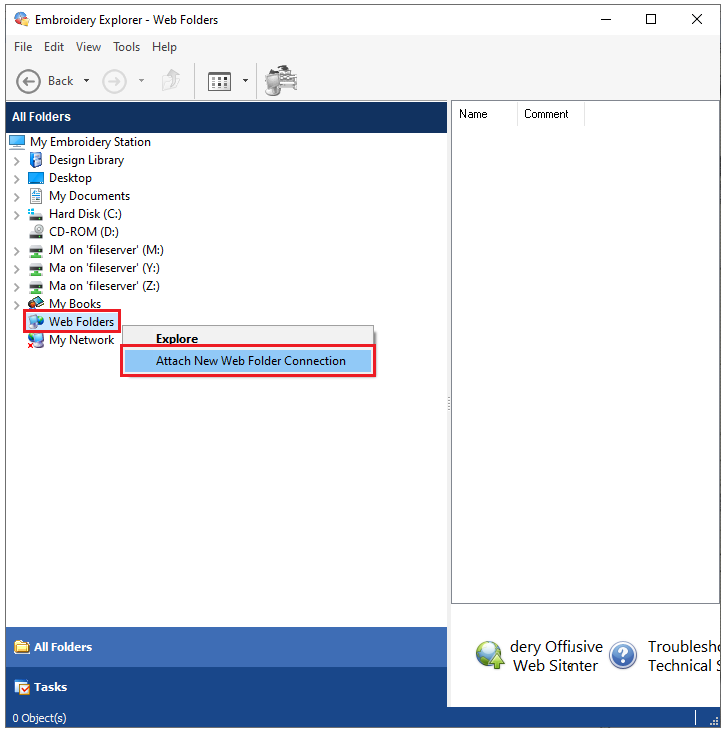Viewport: 726px width, 734px height.
Task: Click the network drive icon for (M:)
Action: (36, 251)
